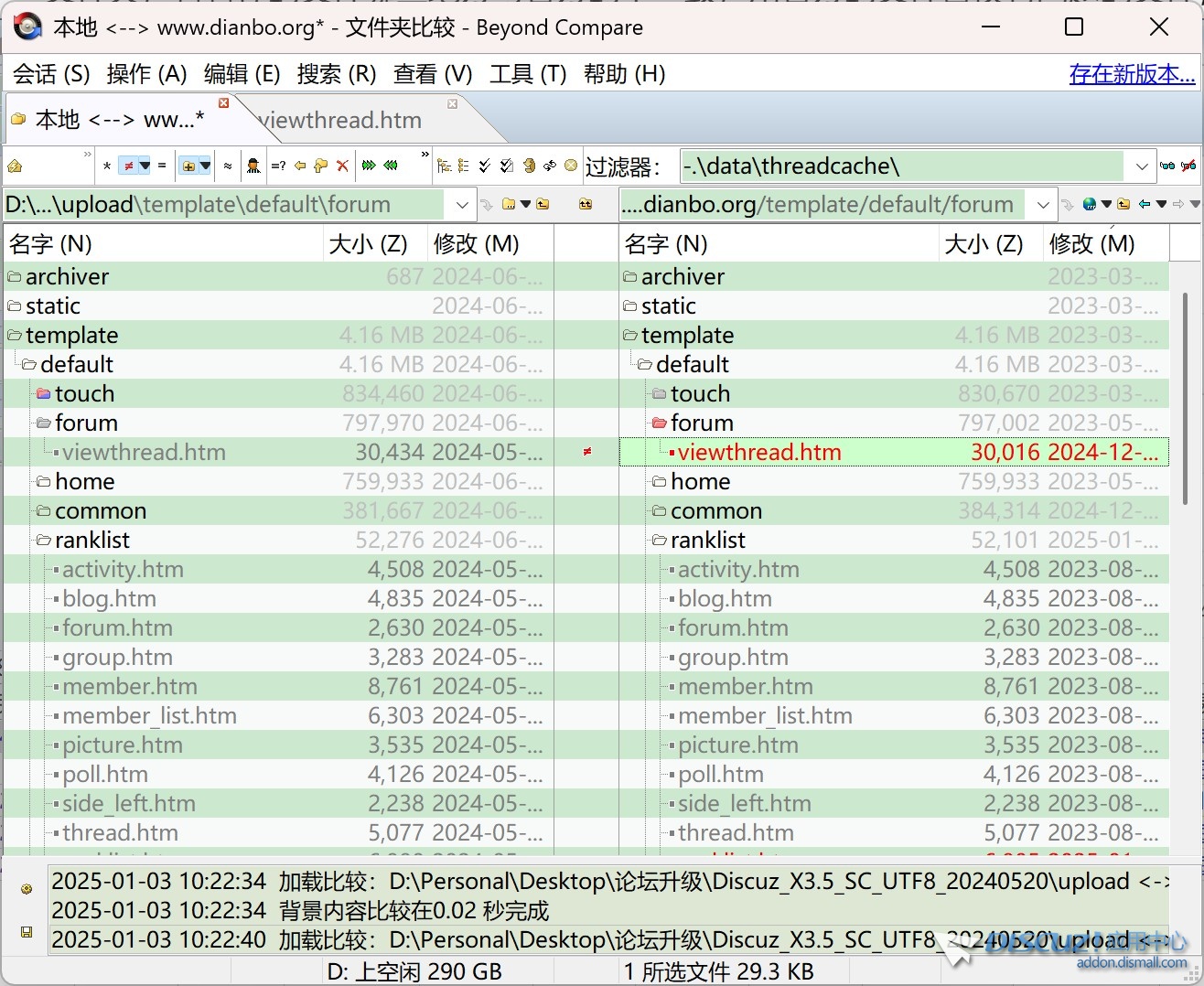Click right pane teal back arrow
1204x986 pixels.
[1145, 204]
